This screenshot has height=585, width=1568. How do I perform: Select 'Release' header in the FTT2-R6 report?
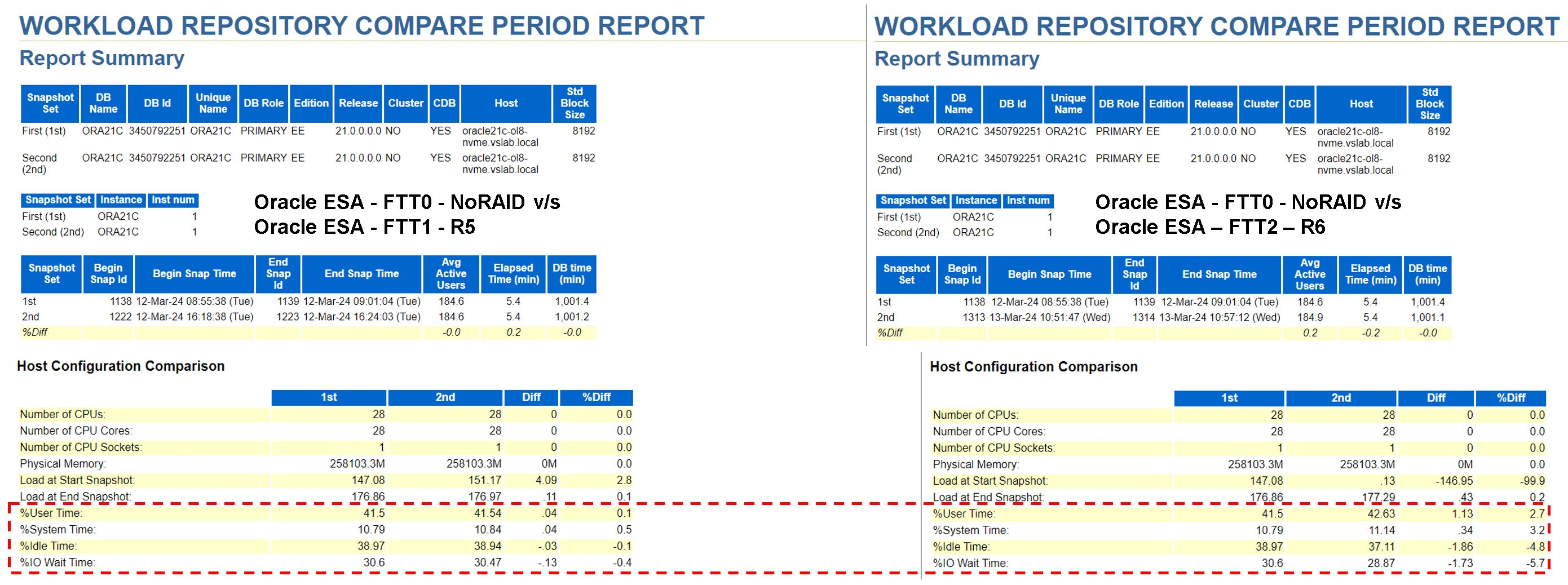pyautogui.click(x=1213, y=104)
